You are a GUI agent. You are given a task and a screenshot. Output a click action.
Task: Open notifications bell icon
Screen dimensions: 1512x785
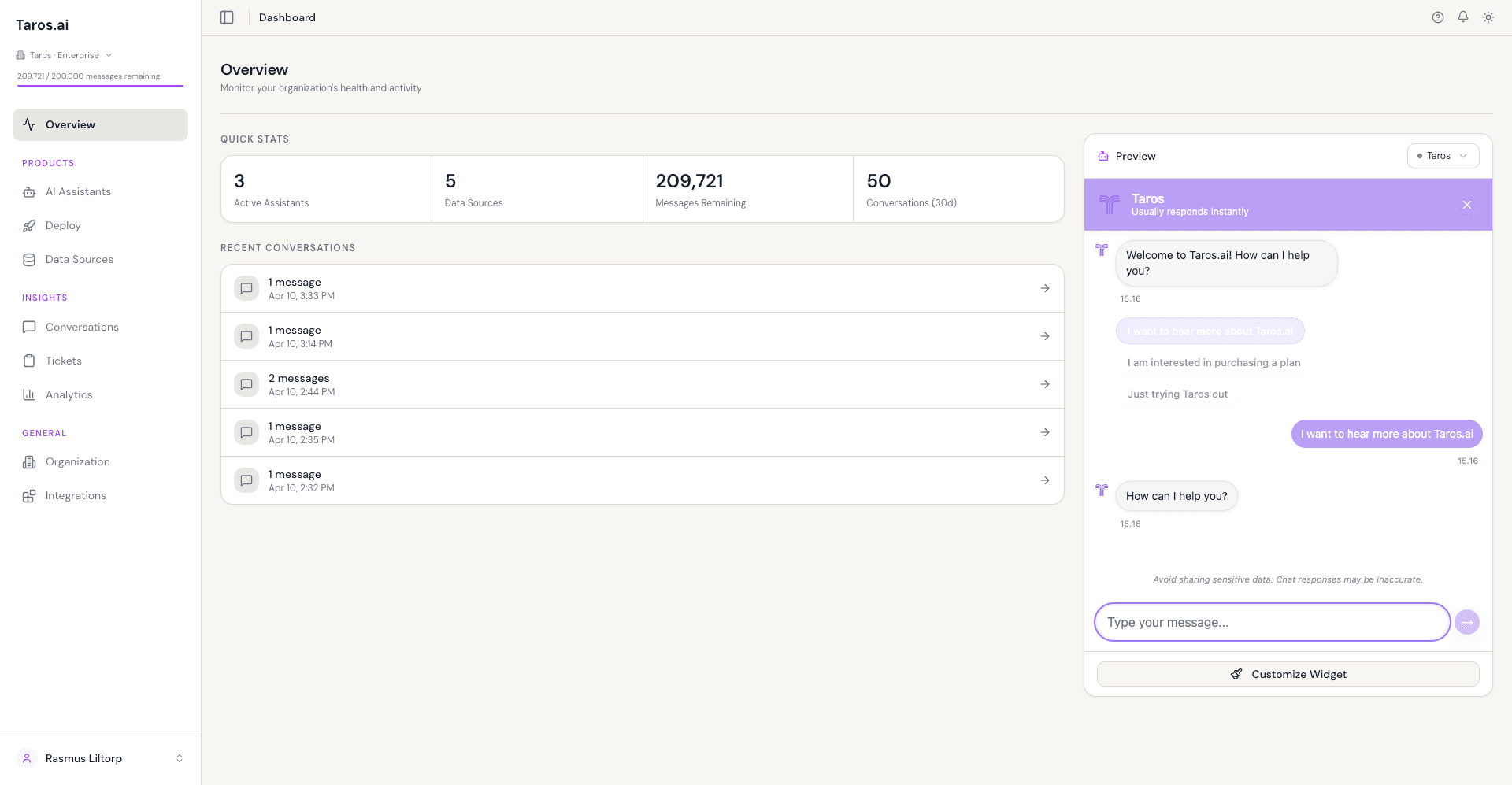pyautogui.click(x=1463, y=17)
